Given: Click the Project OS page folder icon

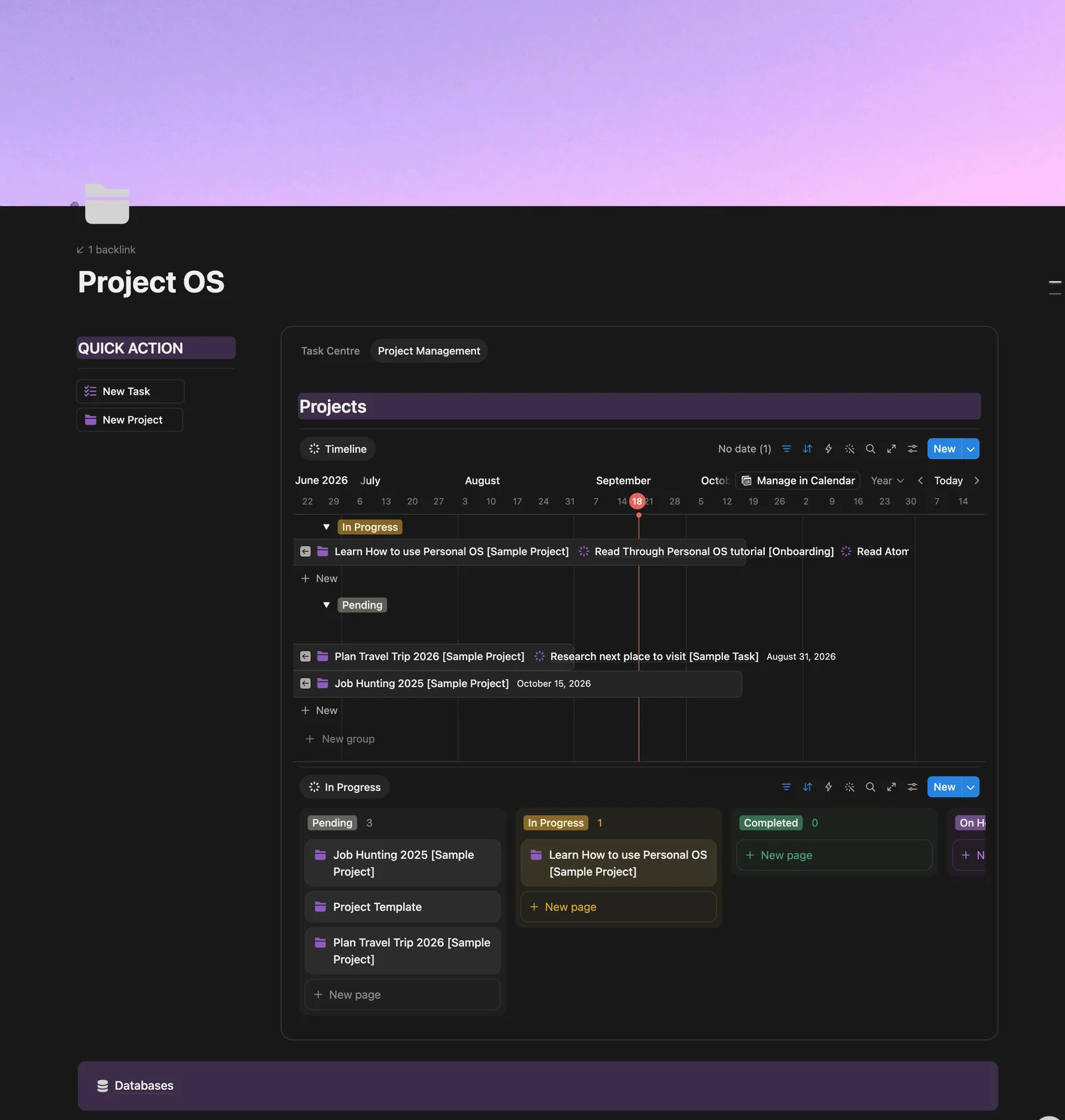Looking at the screenshot, I should click(x=107, y=204).
